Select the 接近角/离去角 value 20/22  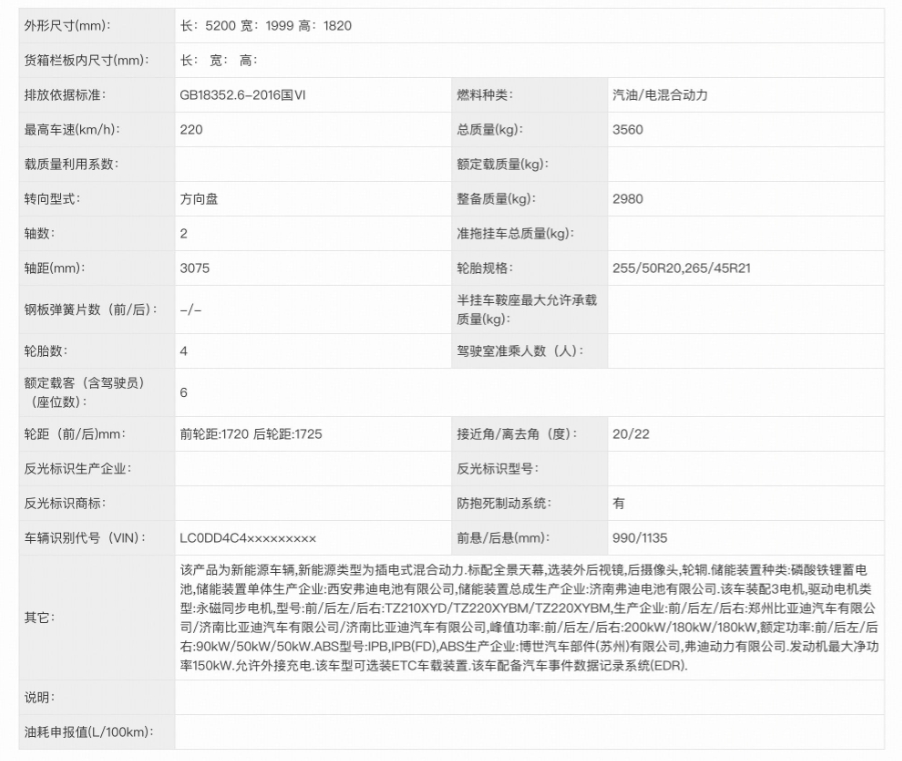pyautogui.click(x=630, y=434)
